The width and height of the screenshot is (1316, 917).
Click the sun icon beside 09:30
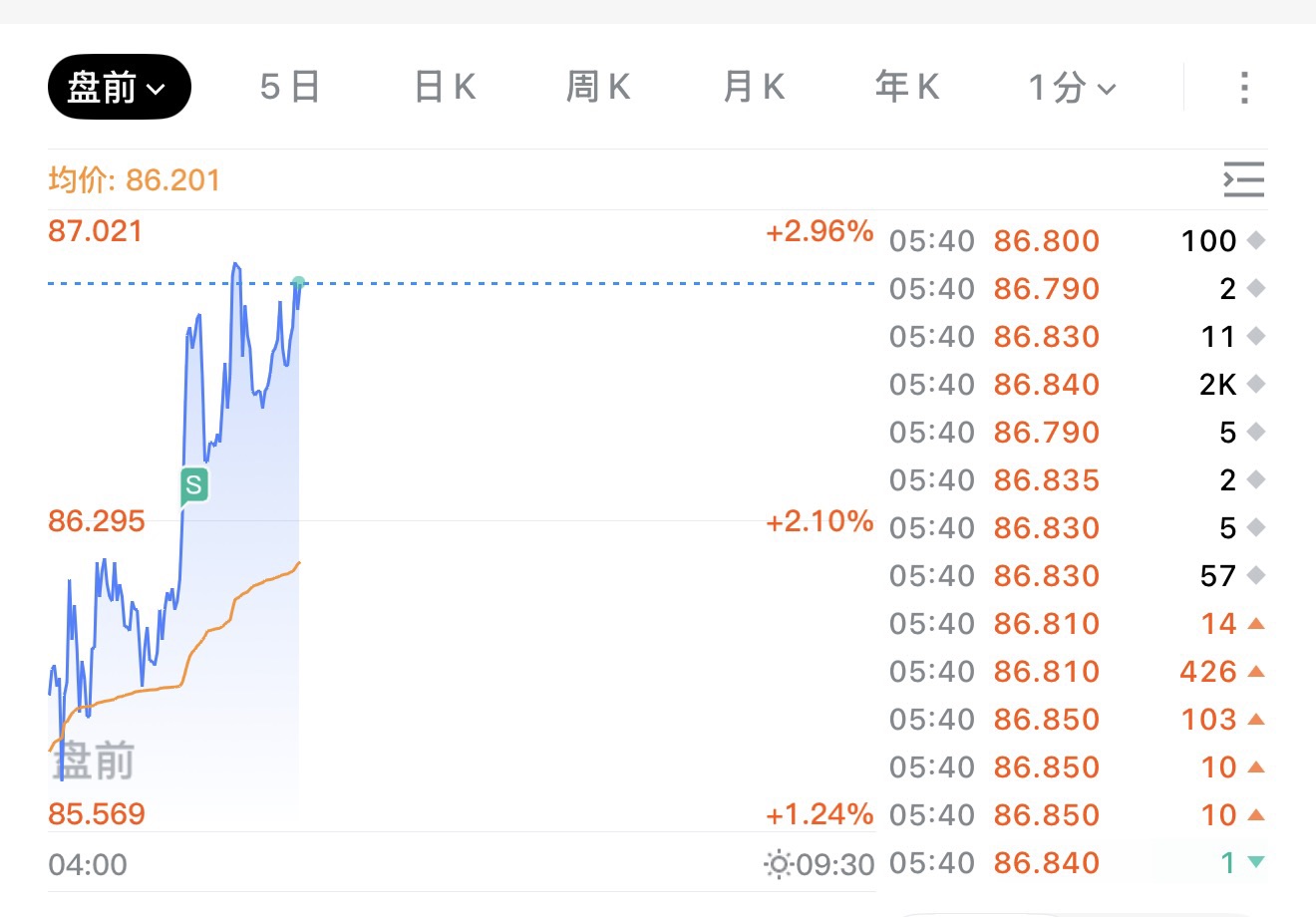778,863
